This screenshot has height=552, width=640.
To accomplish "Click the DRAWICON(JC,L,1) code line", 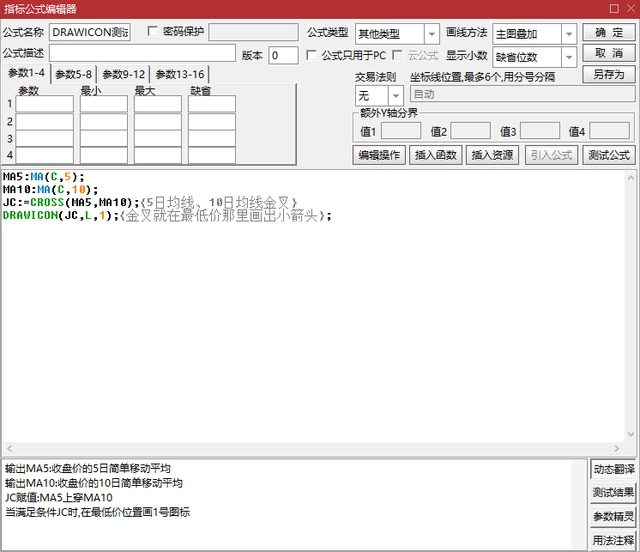I will (167, 216).
